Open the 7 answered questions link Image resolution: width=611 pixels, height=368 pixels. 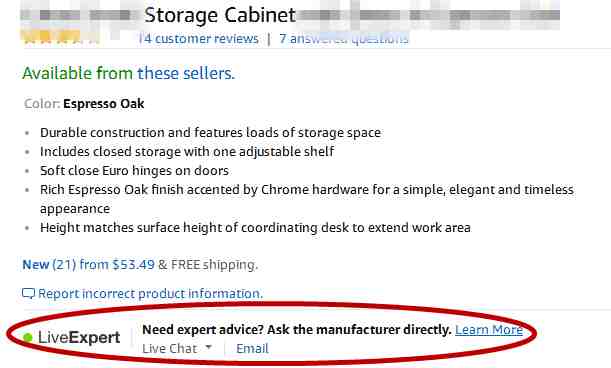344,39
